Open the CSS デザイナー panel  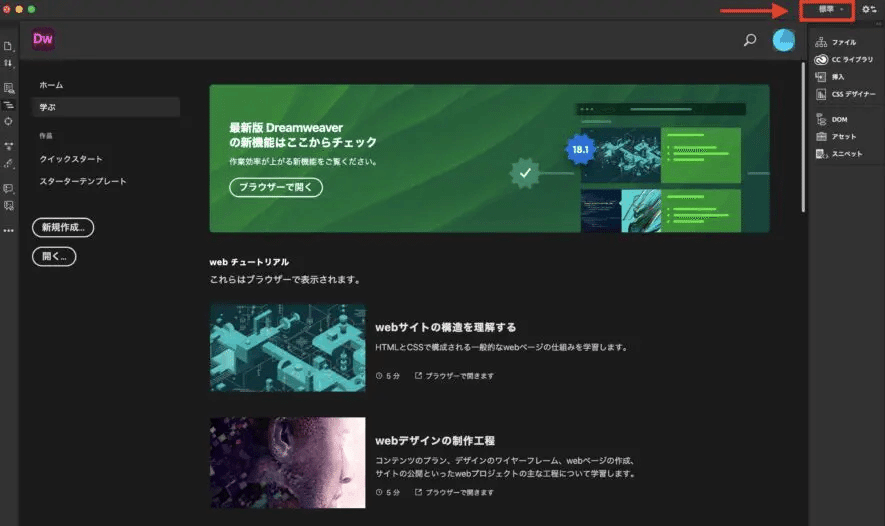845,94
